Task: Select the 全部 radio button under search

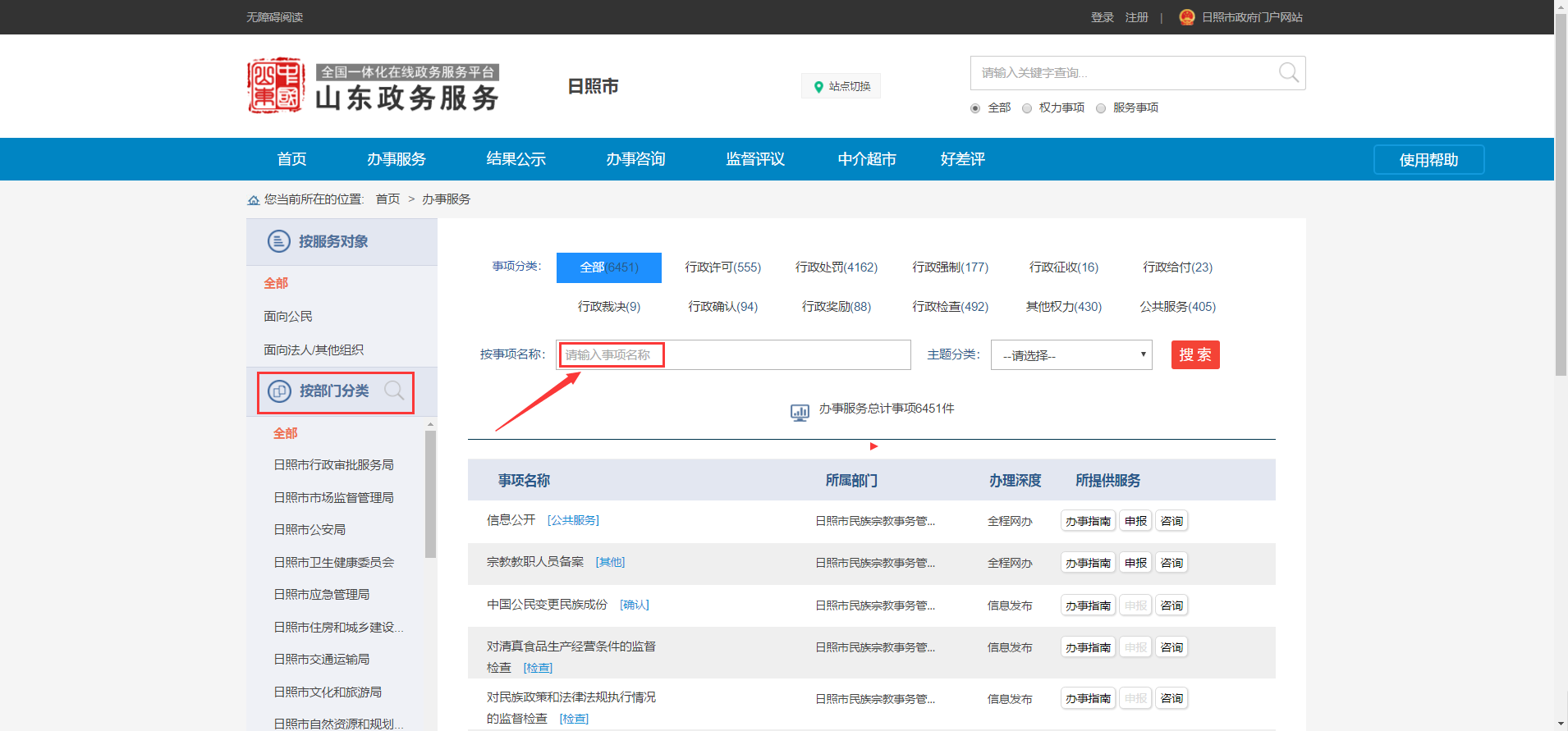Action: click(975, 108)
